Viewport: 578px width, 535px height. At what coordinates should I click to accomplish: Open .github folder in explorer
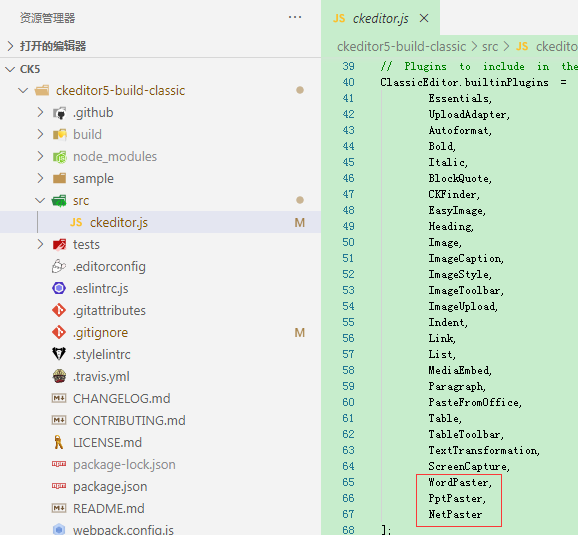tap(93, 113)
